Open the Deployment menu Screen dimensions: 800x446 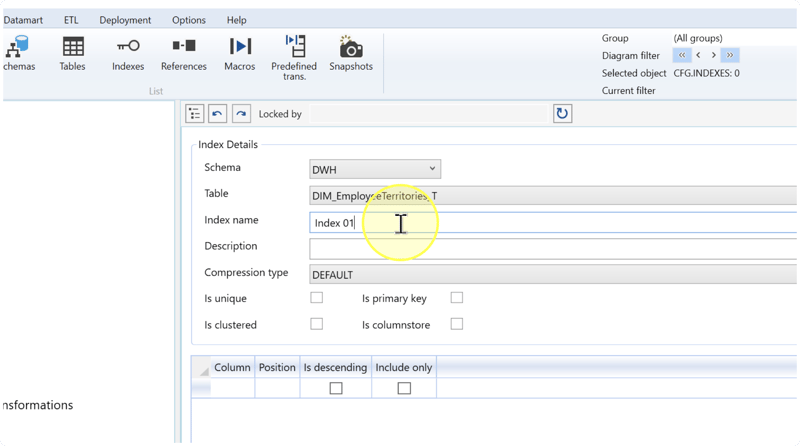click(125, 20)
